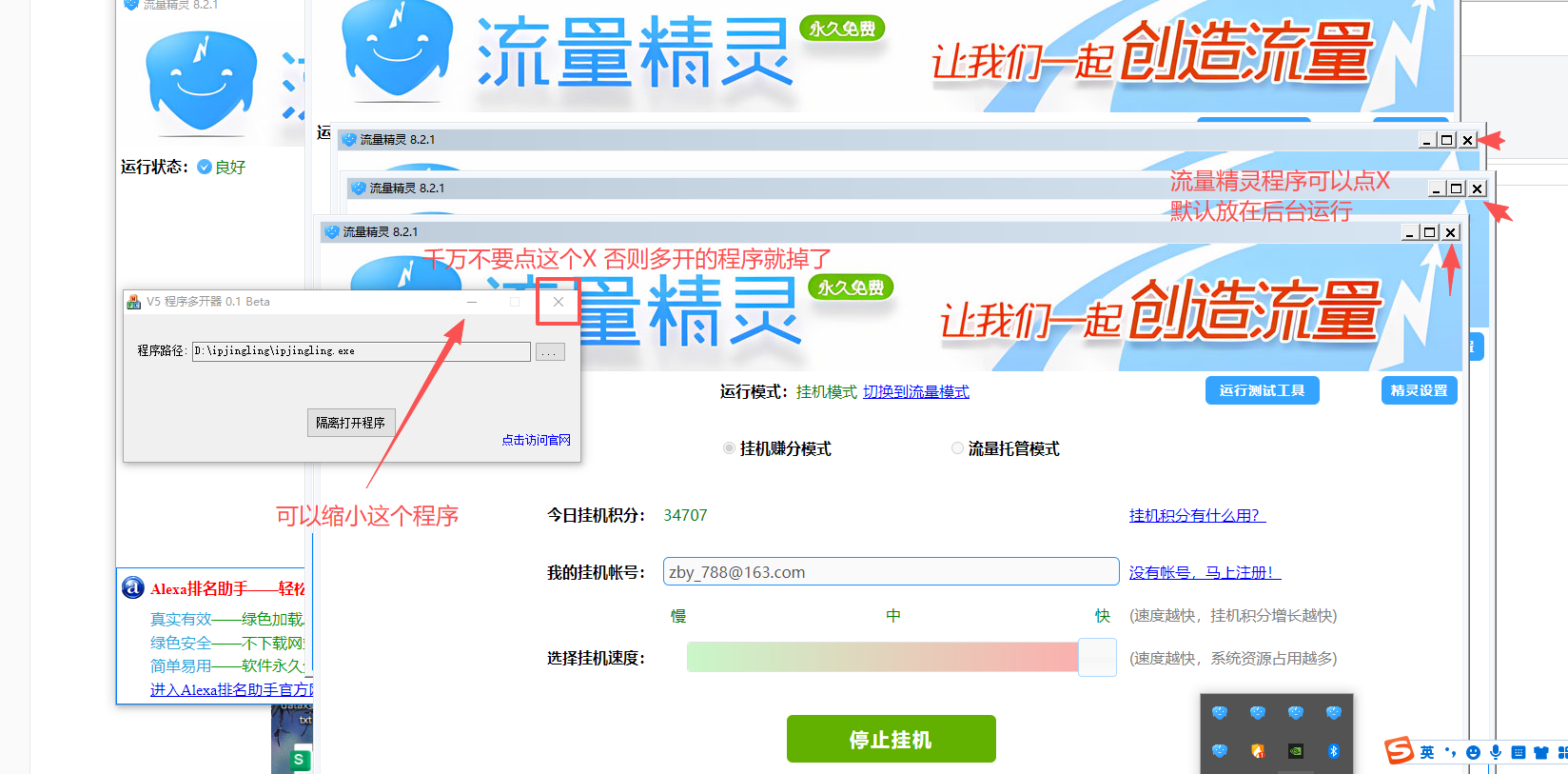Open the 精灵设置 settings button
The height and width of the screenshot is (774, 1568).
click(x=1419, y=390)
